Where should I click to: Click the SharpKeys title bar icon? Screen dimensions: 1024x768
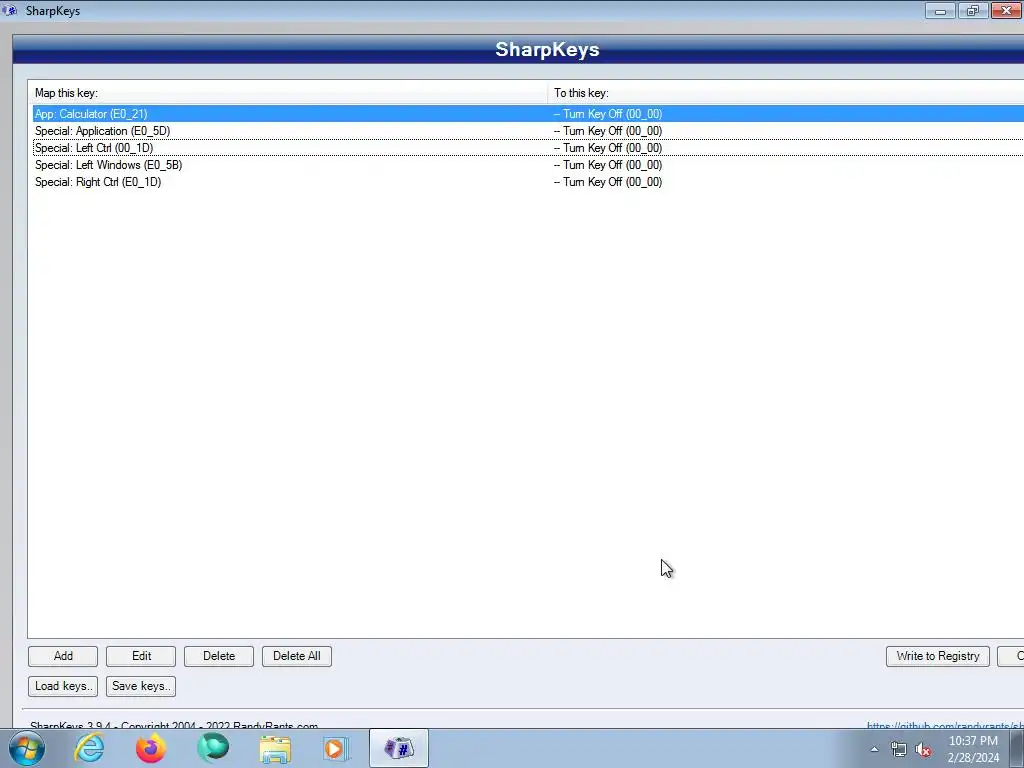(x=10, y=10)
